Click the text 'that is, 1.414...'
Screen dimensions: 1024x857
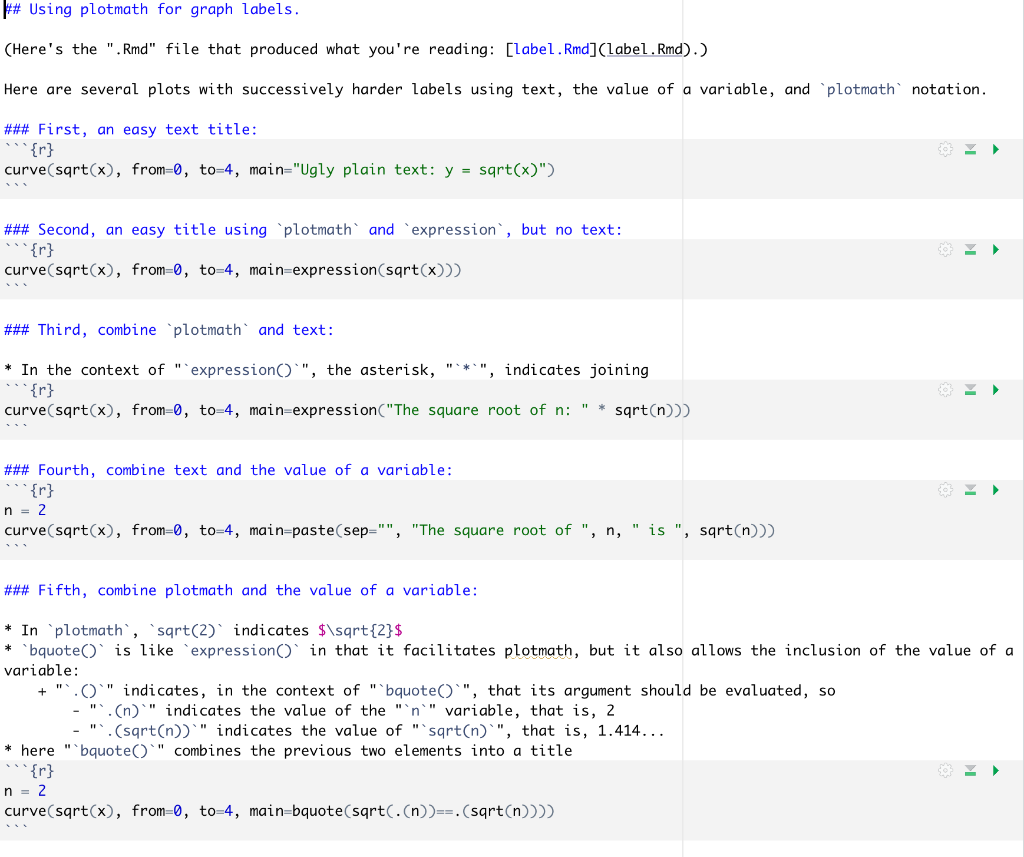[x=592, y=731]
